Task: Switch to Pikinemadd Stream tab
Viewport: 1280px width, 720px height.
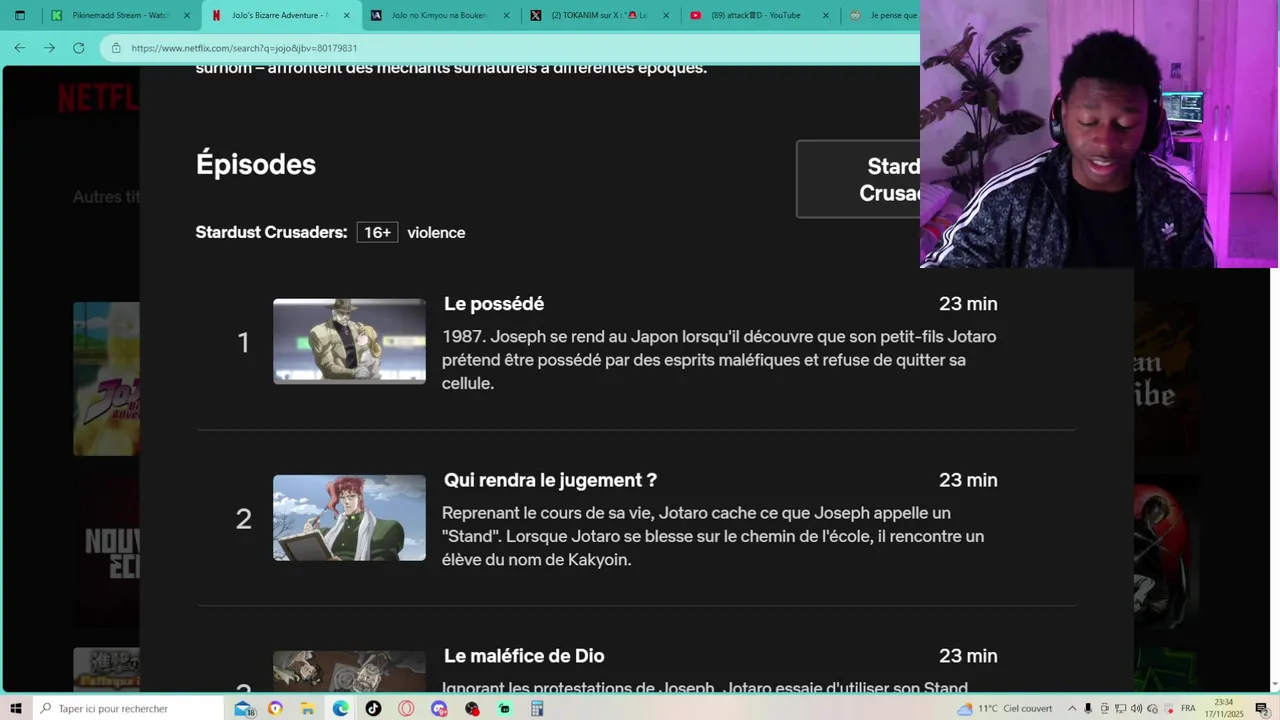Action: pyautogui.click(x=120, y=15)
